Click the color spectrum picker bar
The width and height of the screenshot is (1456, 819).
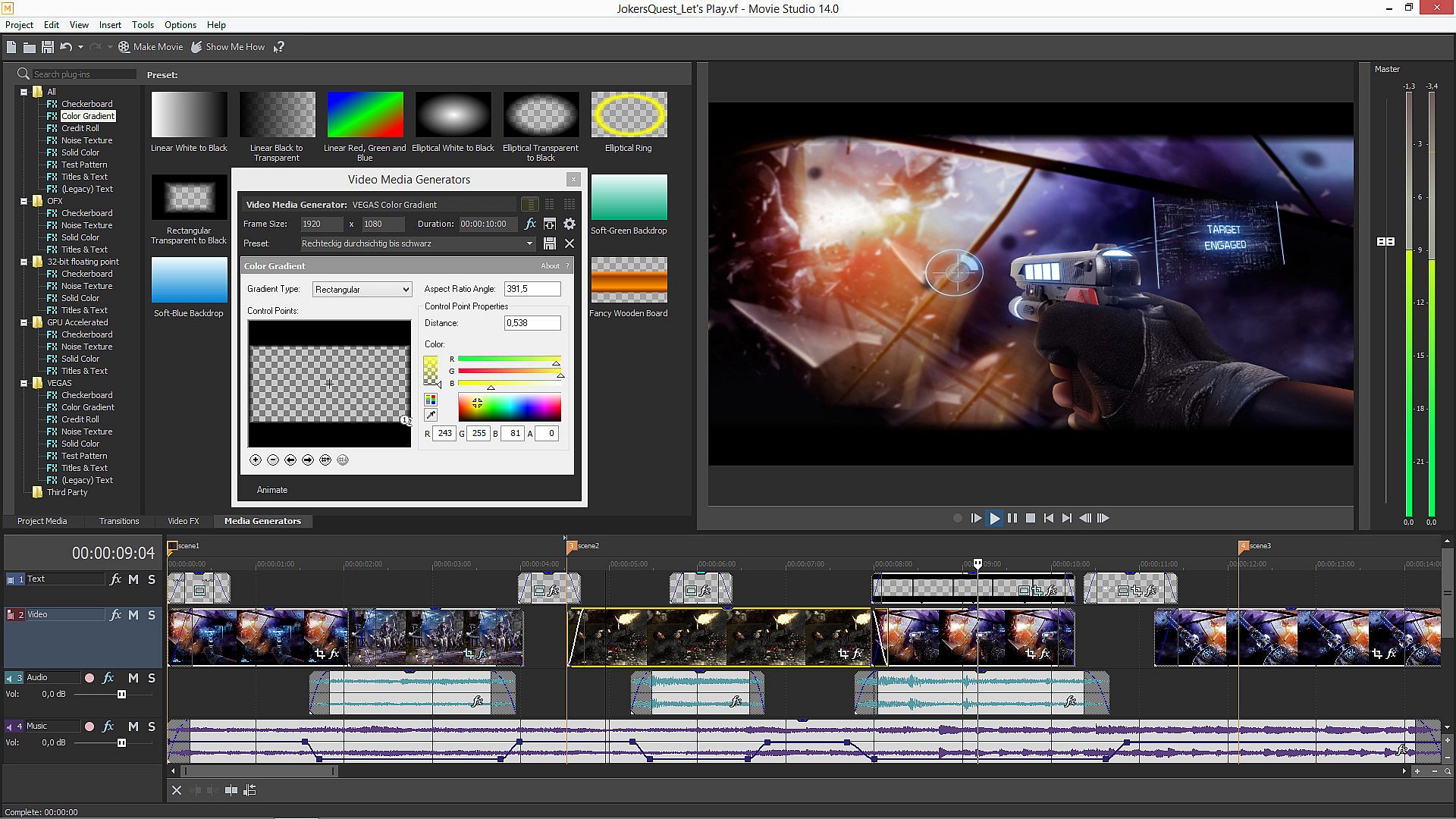(510, 409)
